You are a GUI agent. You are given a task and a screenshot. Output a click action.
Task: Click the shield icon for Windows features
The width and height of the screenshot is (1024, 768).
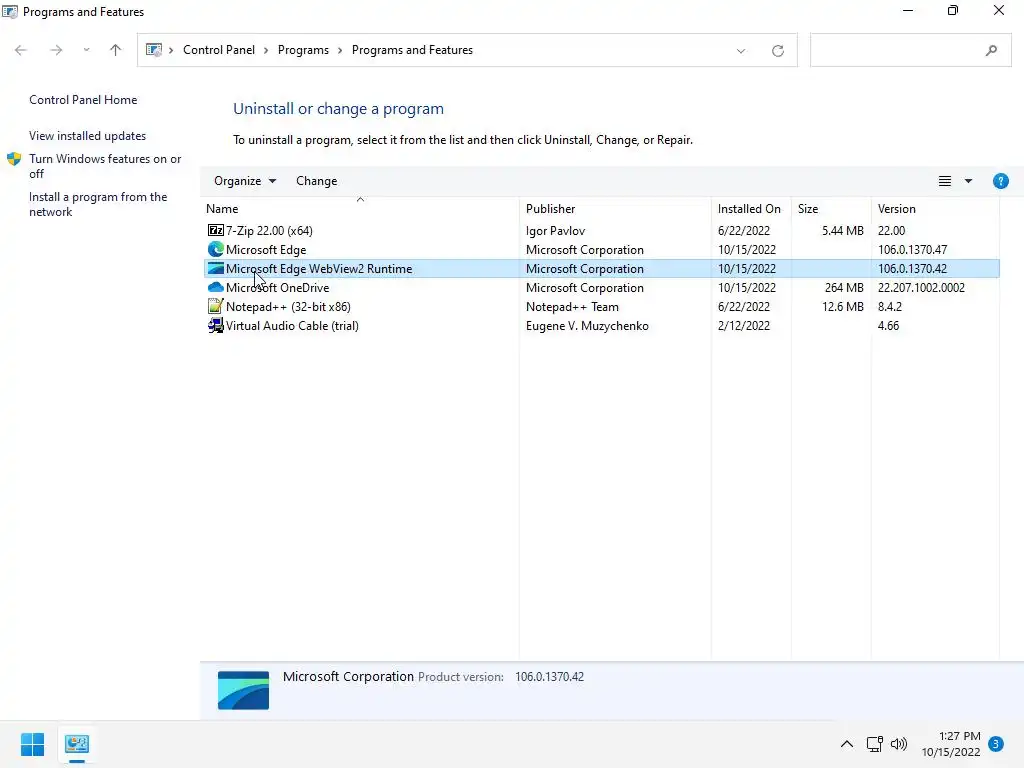coord(14,159)
